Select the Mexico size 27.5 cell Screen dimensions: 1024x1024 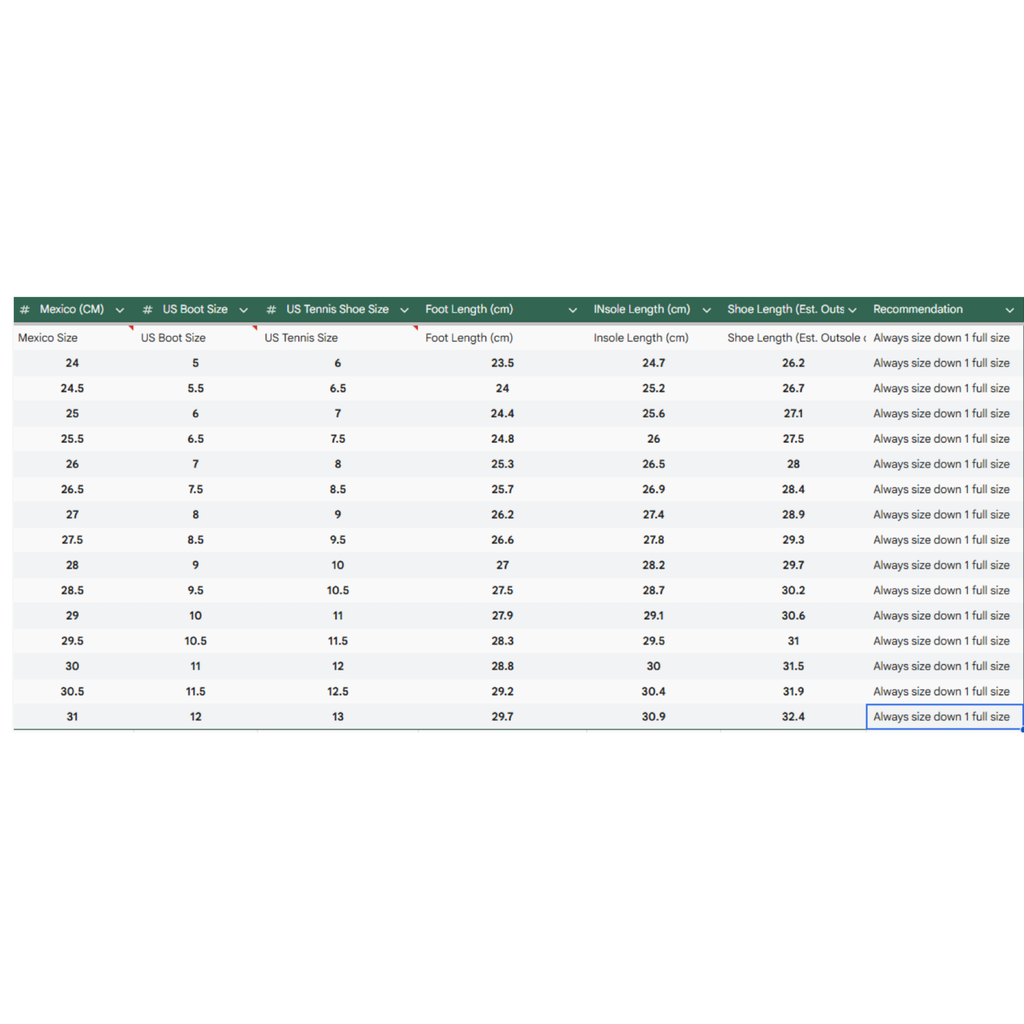tap(74, 540)
